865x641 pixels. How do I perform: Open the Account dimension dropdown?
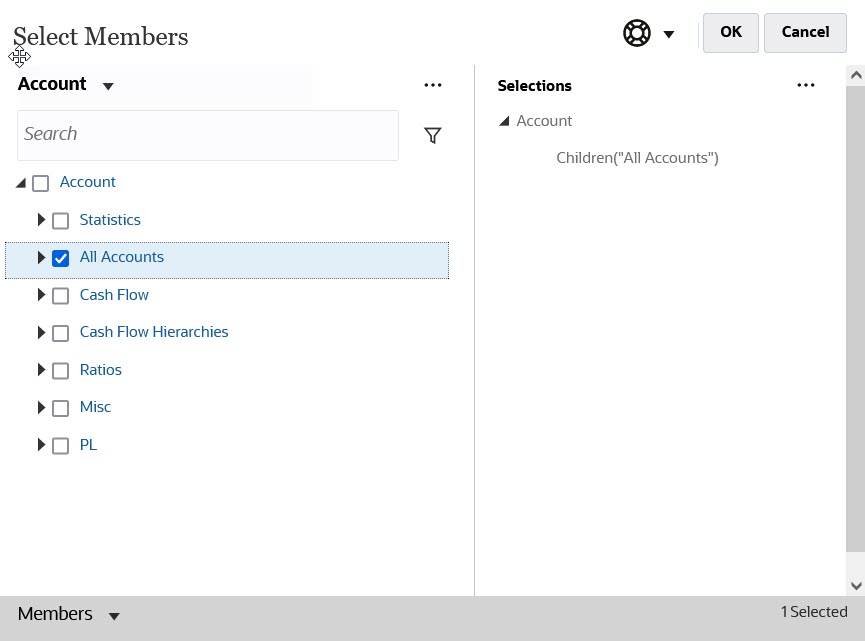[x=110, y=85]
